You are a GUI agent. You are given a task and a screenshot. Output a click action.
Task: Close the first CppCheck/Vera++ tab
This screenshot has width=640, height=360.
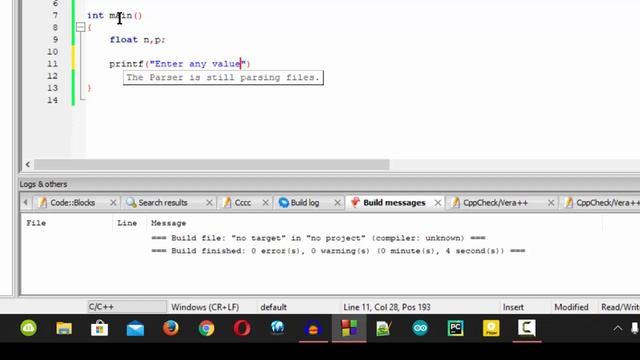(x=551, y=203)
